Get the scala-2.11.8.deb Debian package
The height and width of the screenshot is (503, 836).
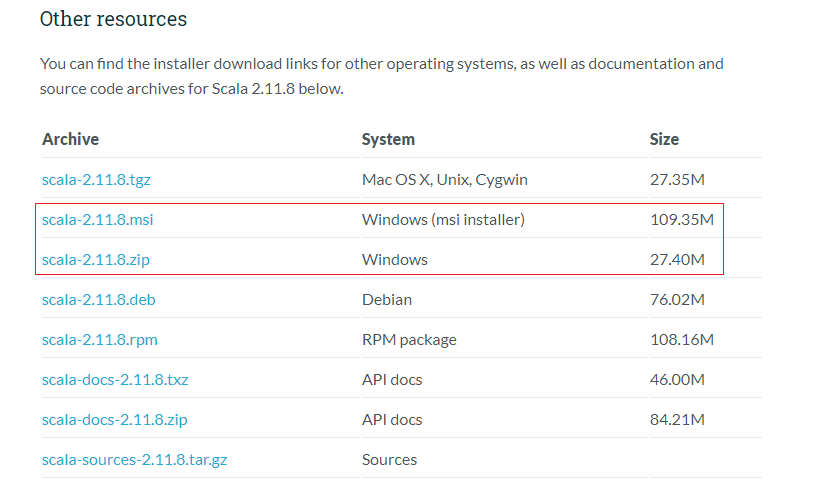(x=97, y=300)
